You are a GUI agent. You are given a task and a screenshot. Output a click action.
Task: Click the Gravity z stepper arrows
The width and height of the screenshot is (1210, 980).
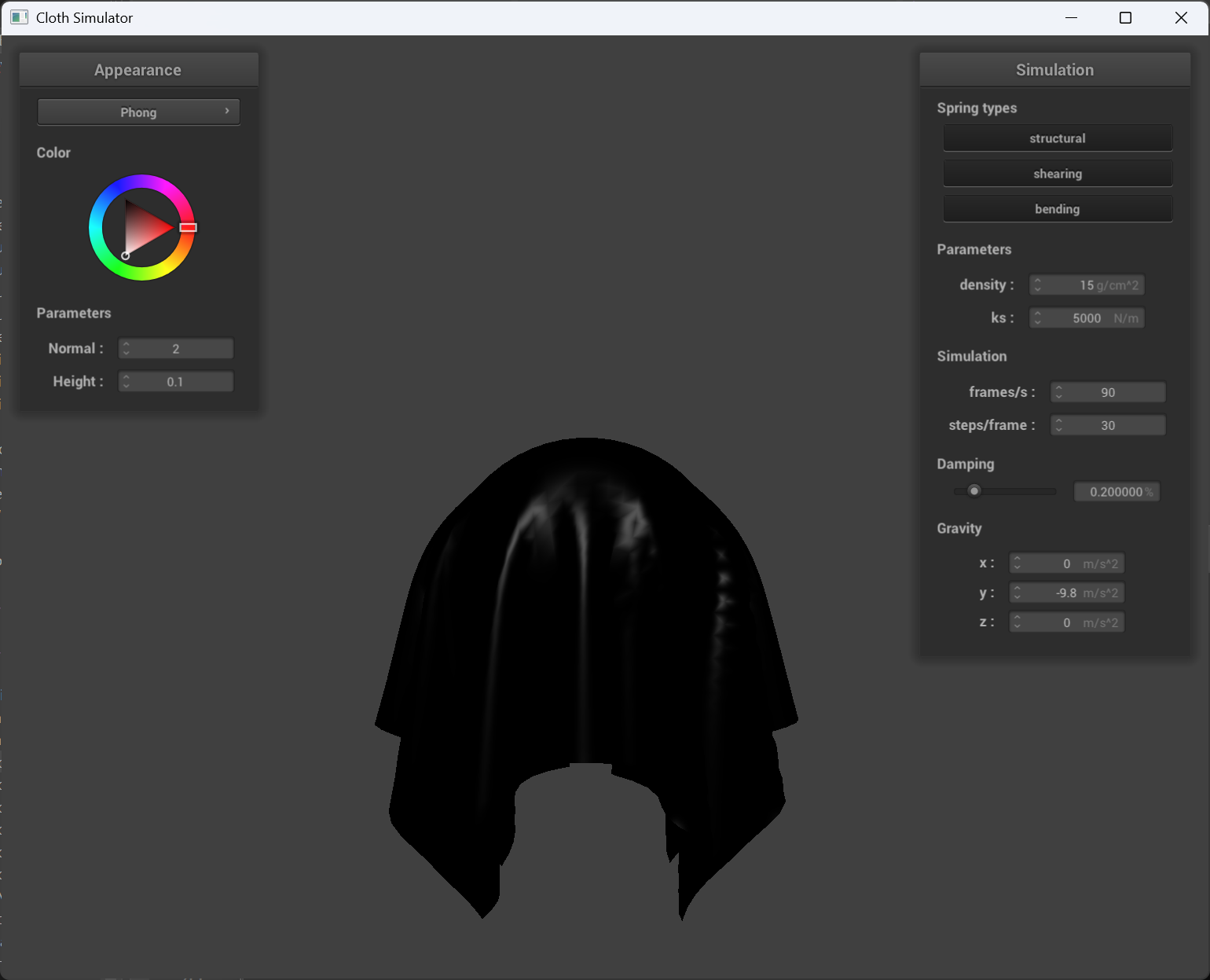click(1017, 622)
